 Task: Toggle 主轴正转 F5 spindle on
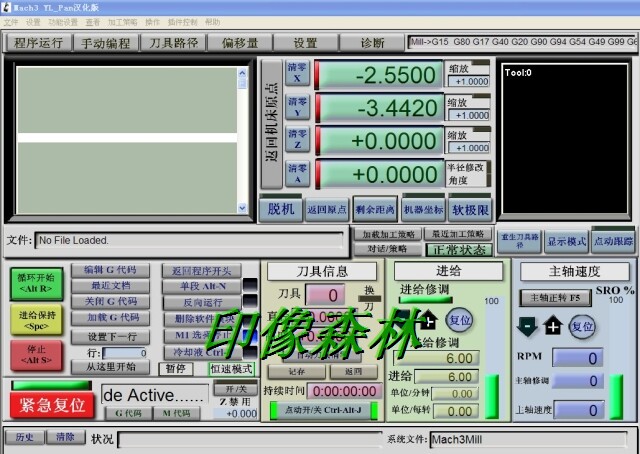point(555,298)
